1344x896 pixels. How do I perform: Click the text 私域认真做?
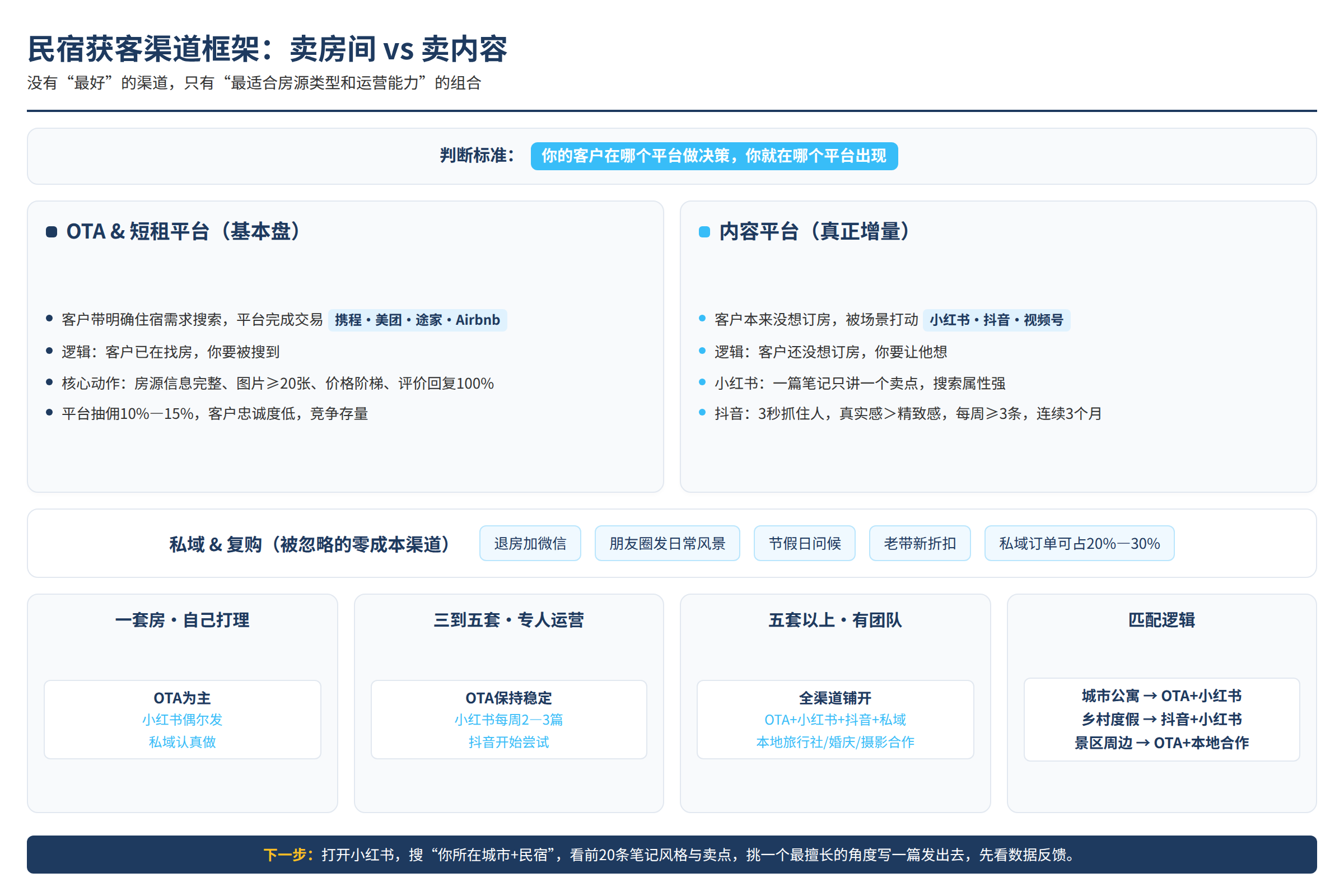tap(183, 741)
